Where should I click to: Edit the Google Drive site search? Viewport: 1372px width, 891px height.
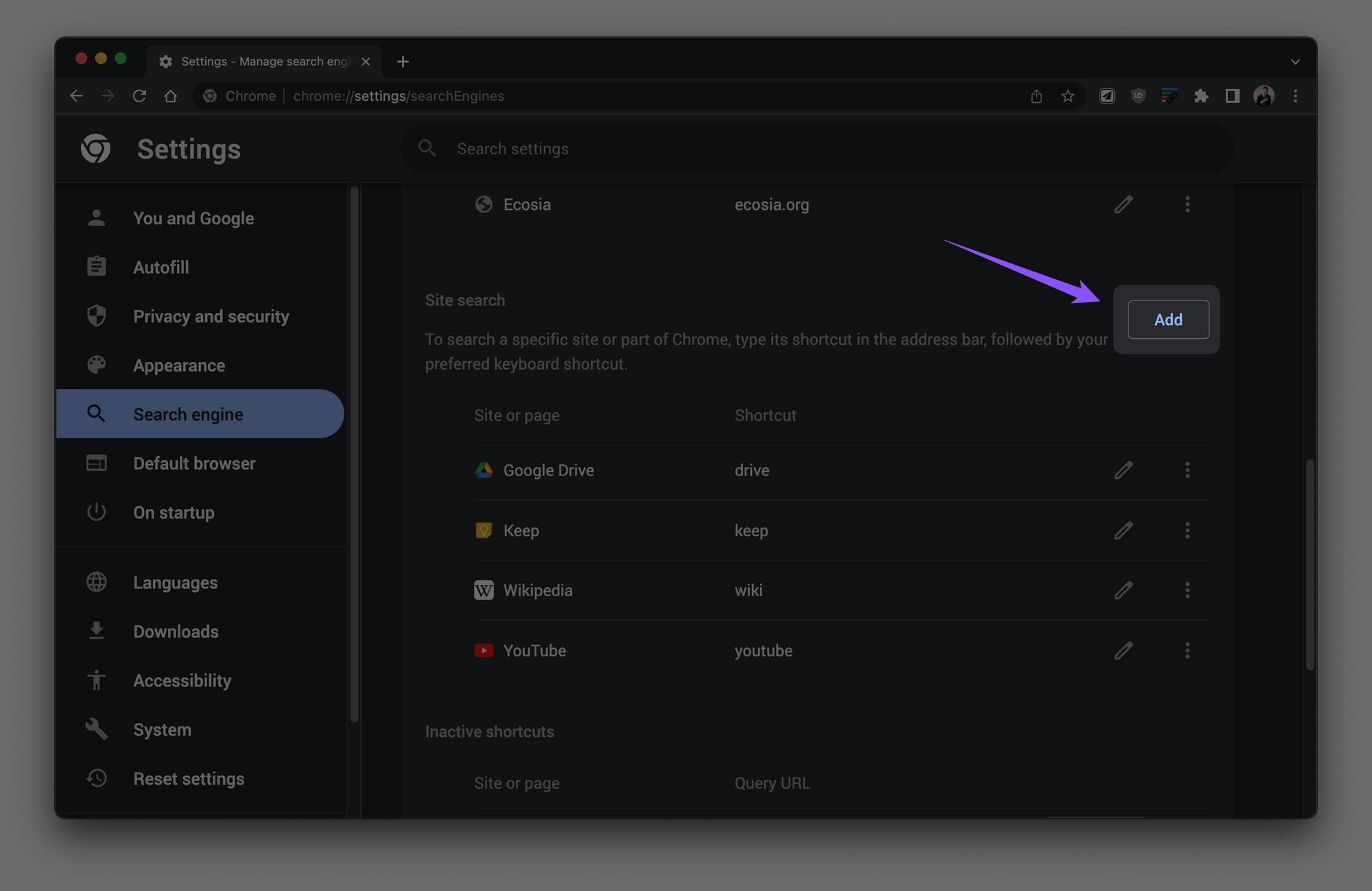pos(1123,470)
